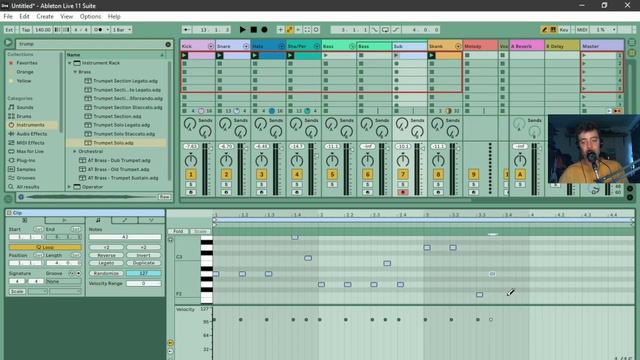Toggle track 1 activator button
640x360 pixels.
191,175
